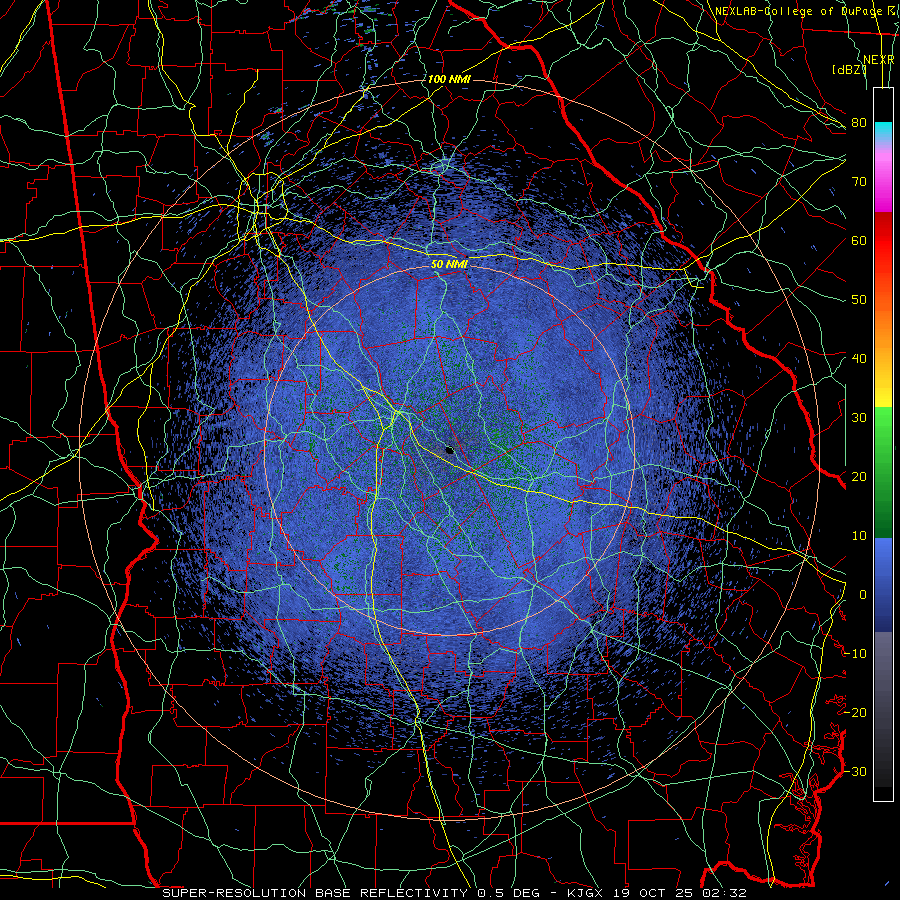Click the "30" value on the dBZ scale
The image size is (900, 900).
pos(859,417)
